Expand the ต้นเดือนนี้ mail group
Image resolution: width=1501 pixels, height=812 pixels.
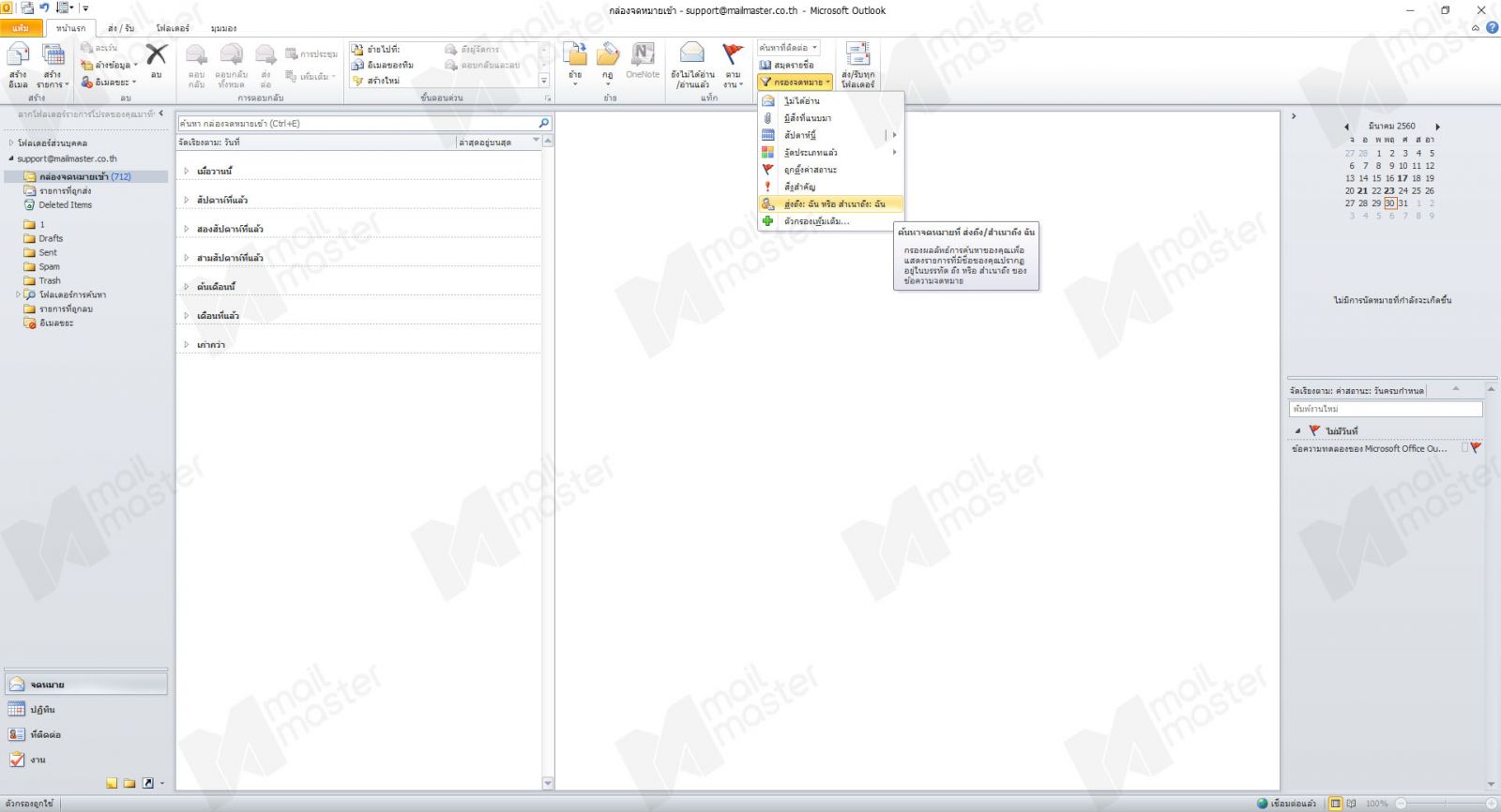pyautogui.click(x=187, y=287)
